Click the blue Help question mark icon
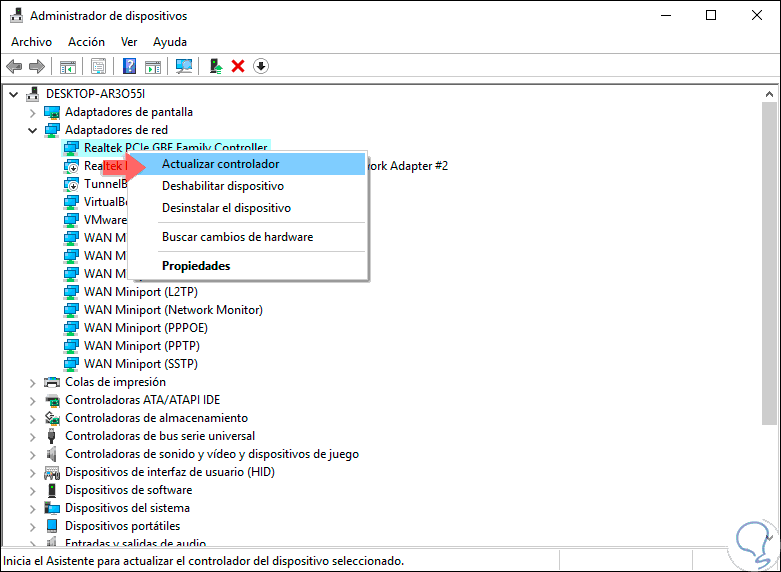The width and height of the screenshot is (781, 572). pos(129,66)
